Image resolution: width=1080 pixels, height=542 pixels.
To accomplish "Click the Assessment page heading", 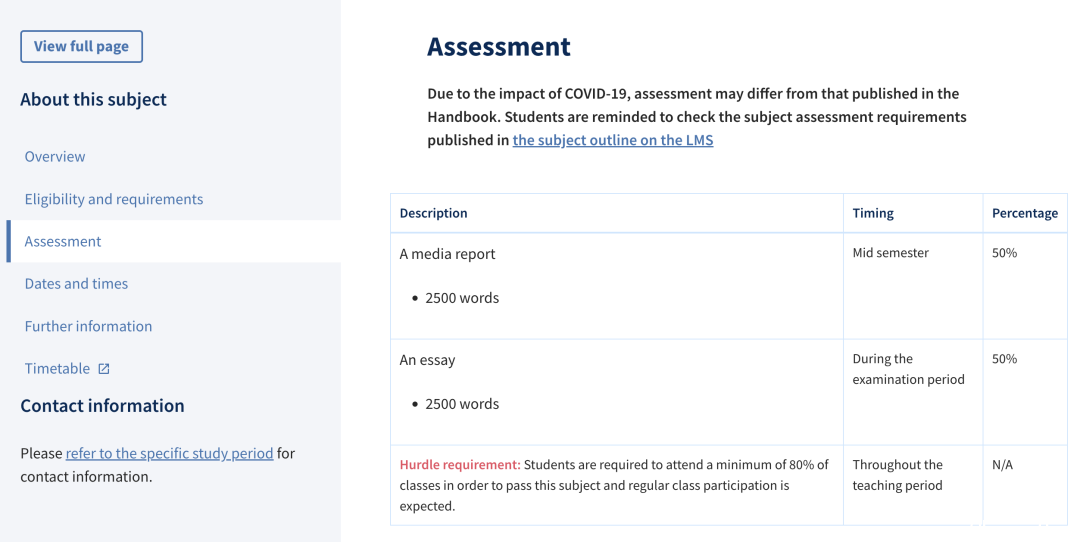I will (x=499, y=47).
